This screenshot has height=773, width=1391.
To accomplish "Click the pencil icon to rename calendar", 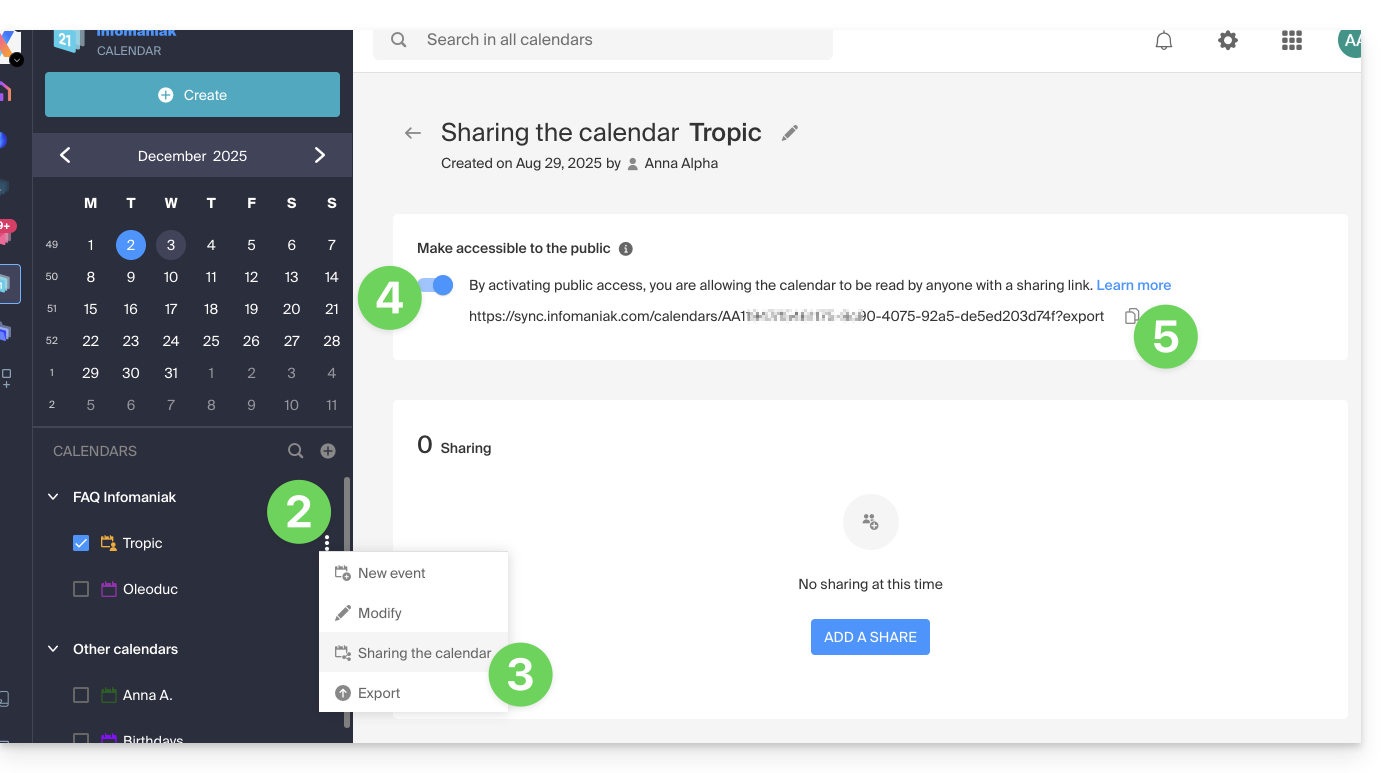I will point(790,133).
